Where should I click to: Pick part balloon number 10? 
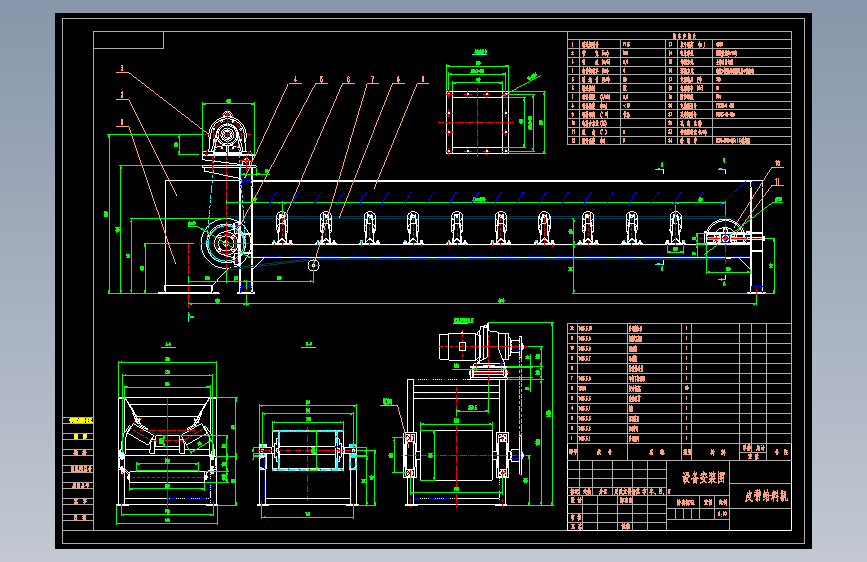click(x=777, y=163)
